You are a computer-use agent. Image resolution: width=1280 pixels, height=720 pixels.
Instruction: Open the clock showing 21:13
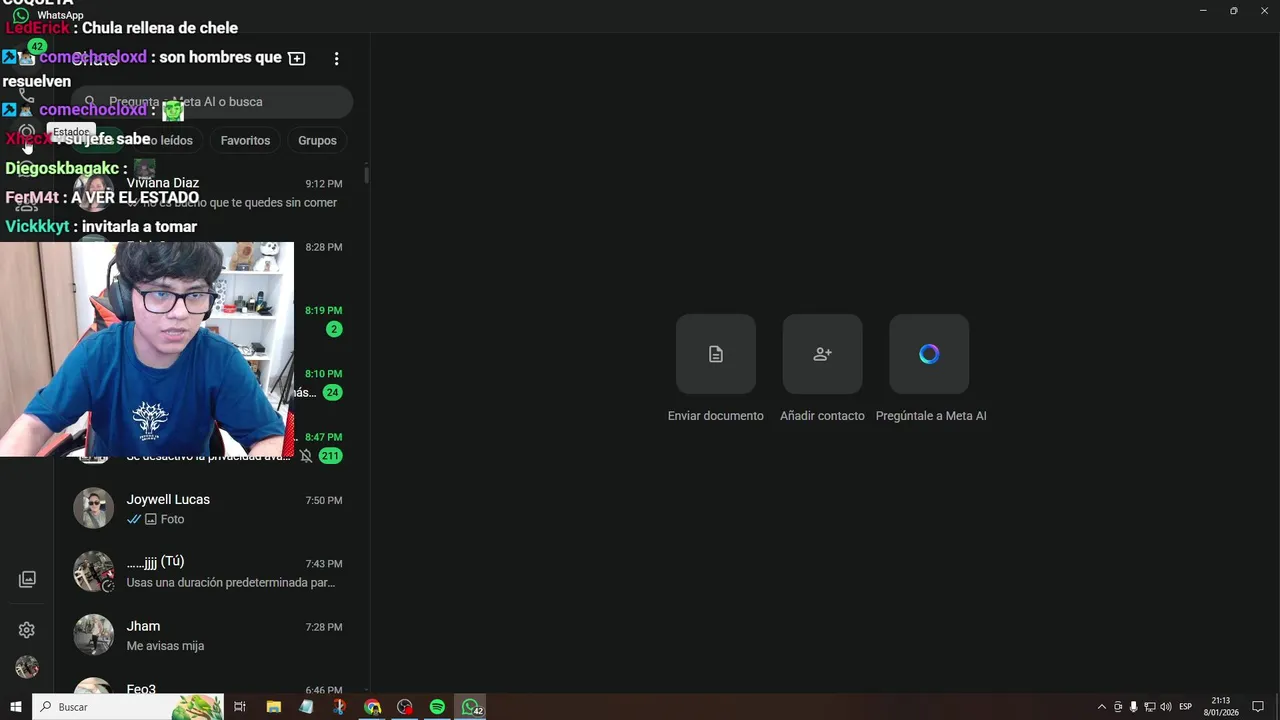(x=1221, y=707)
